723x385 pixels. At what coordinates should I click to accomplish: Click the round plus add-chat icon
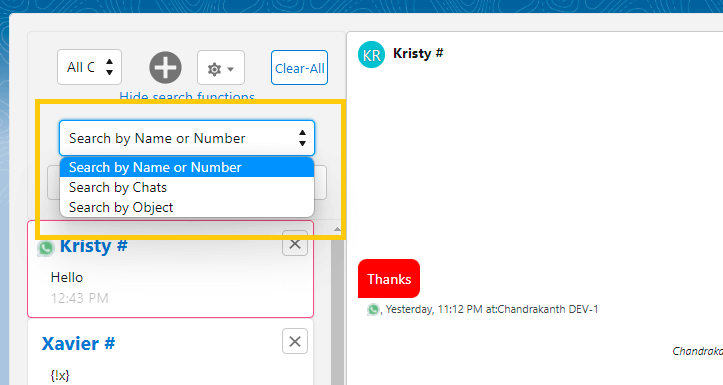point(165,67)
